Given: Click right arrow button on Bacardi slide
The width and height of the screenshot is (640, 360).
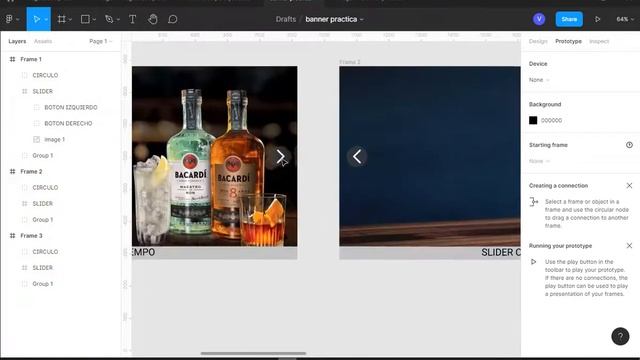Looking at the screenshot, I should click(280, 156).
